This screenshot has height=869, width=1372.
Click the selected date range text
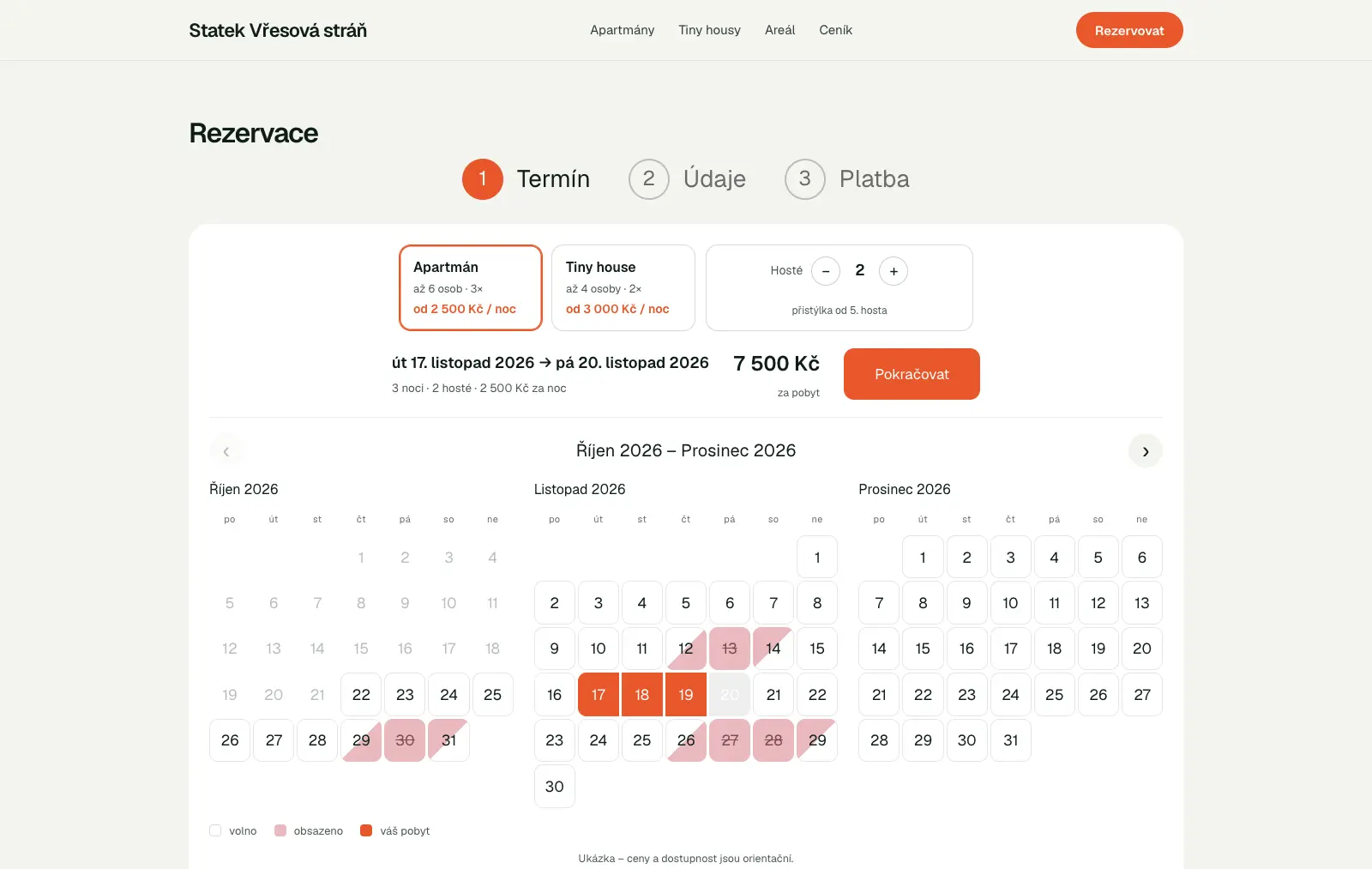[550, 363]
